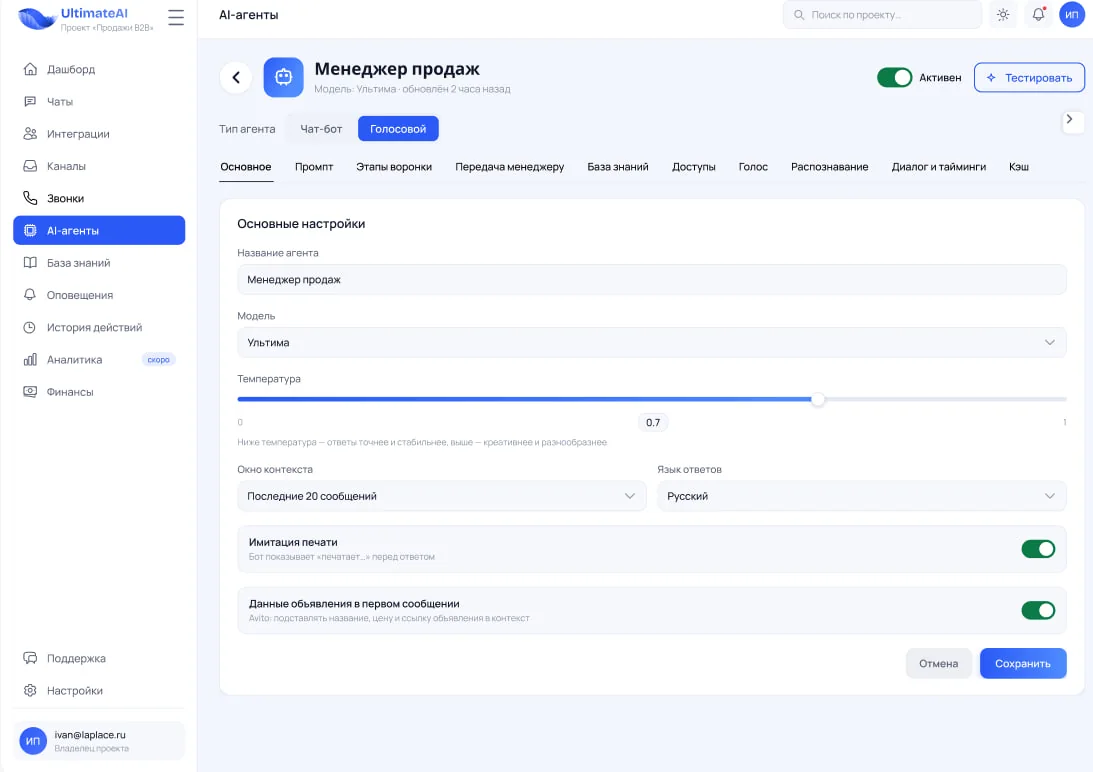Click the ИП avatar next to ivan@laplace.ru
Screen dimensions: 1093x772
click(33, 741)
